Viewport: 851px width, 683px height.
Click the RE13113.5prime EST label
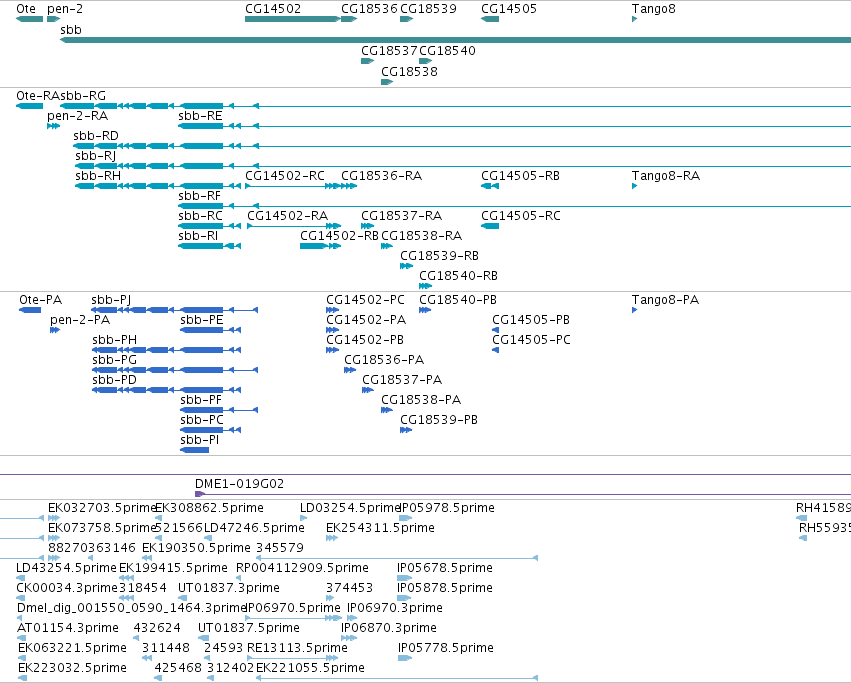tap(297, 648)
